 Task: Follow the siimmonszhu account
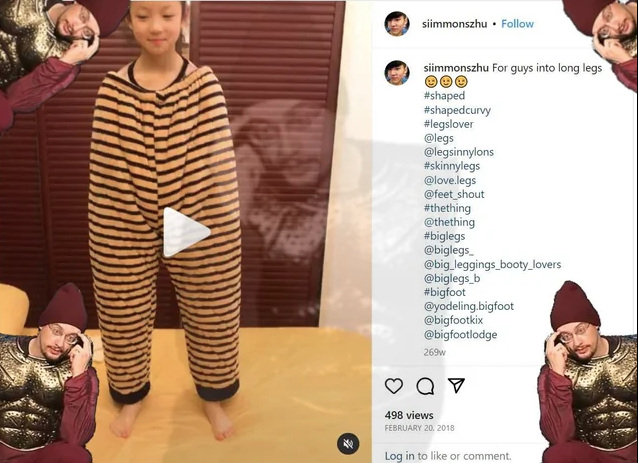click(x=517, y=24)
